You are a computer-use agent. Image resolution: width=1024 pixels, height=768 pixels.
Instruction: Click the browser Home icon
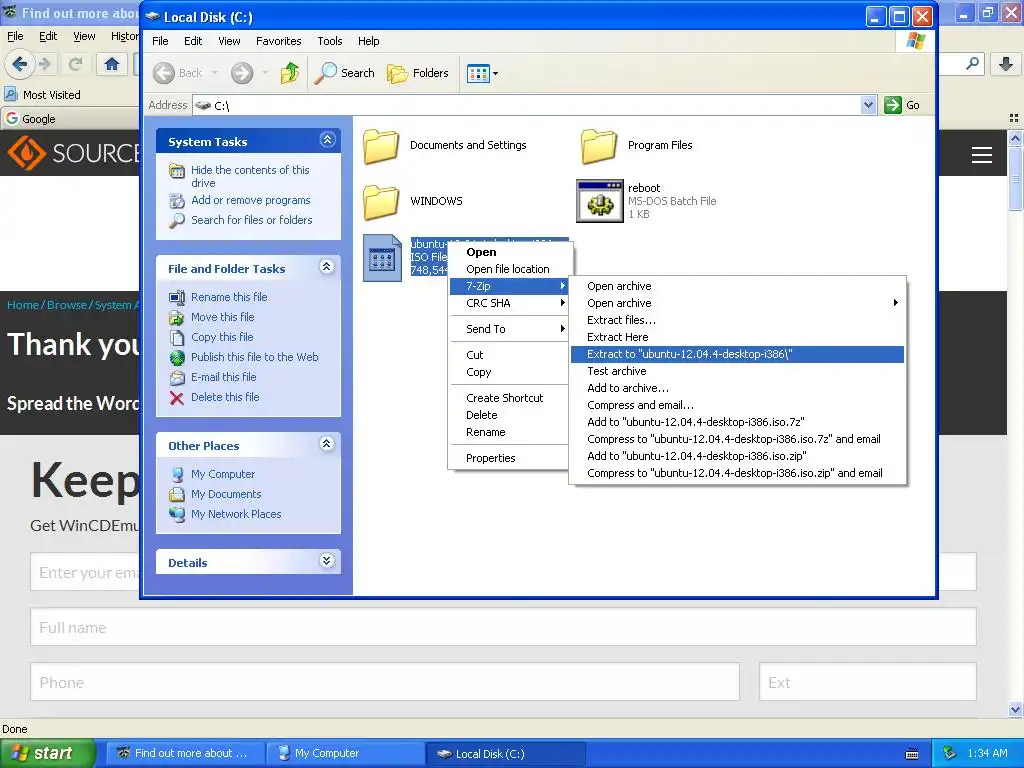[x=112, y=64]
